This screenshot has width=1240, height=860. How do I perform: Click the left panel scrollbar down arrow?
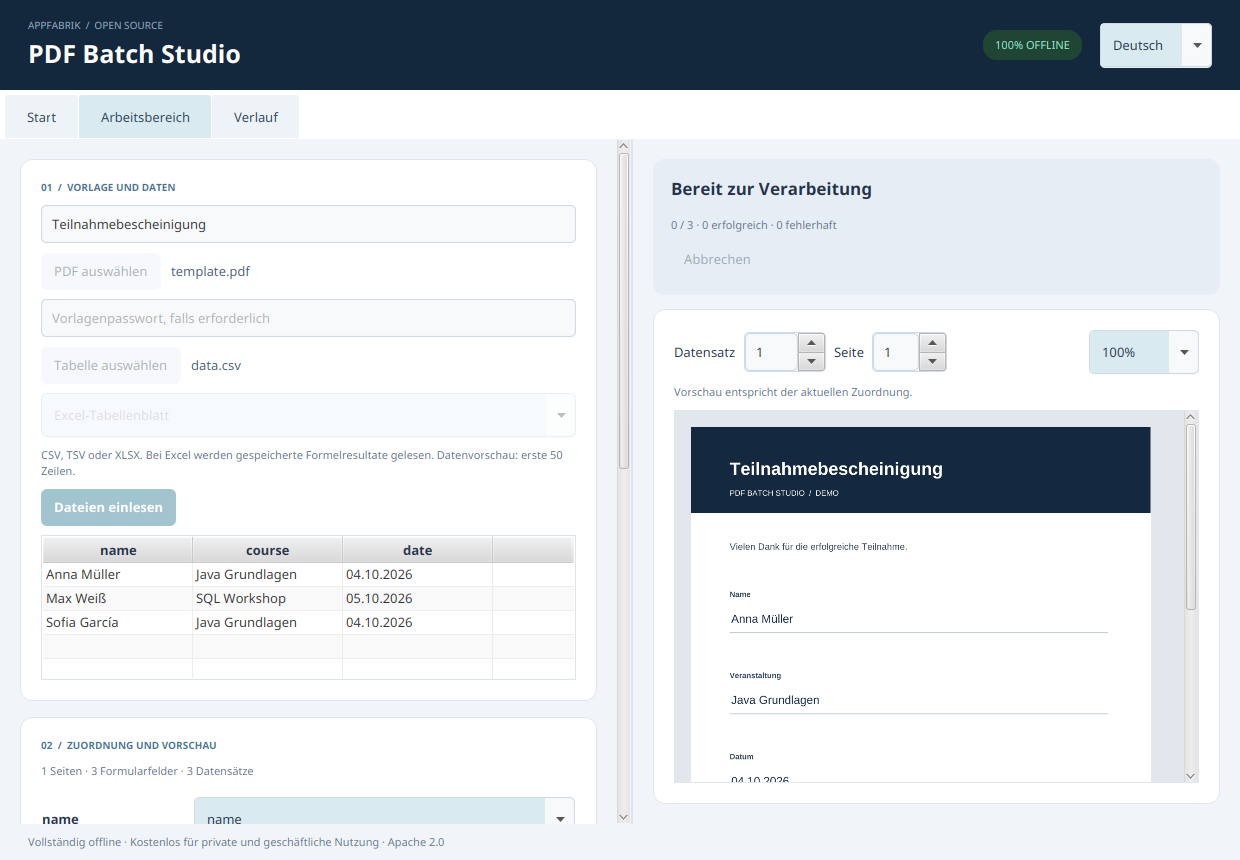(x=624, y=817)
